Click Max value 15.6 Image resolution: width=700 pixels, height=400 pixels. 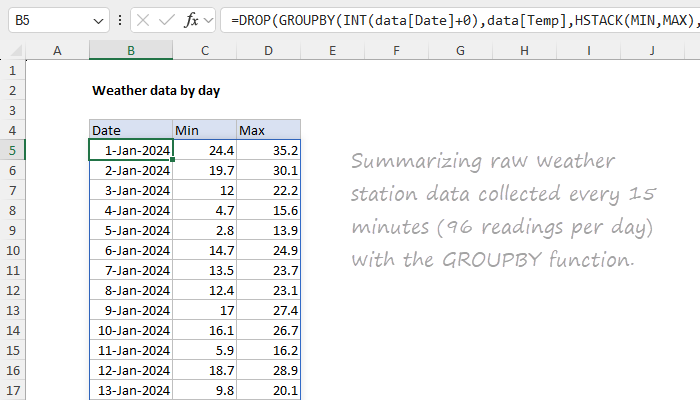(268, 210)
